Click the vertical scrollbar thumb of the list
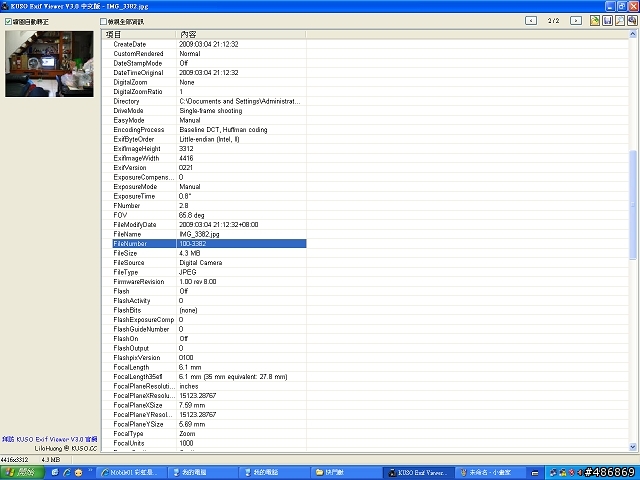Viewport: 640px width, 480px height. pos(633,204)
